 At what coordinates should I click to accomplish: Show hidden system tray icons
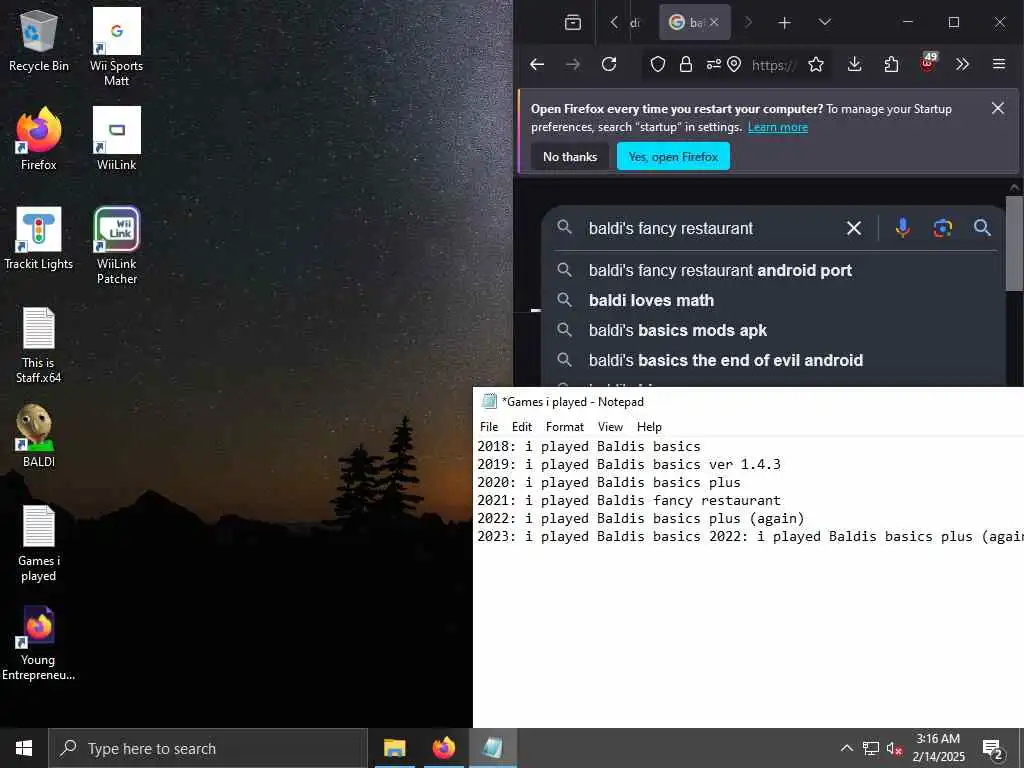click(x=846, y=748)
